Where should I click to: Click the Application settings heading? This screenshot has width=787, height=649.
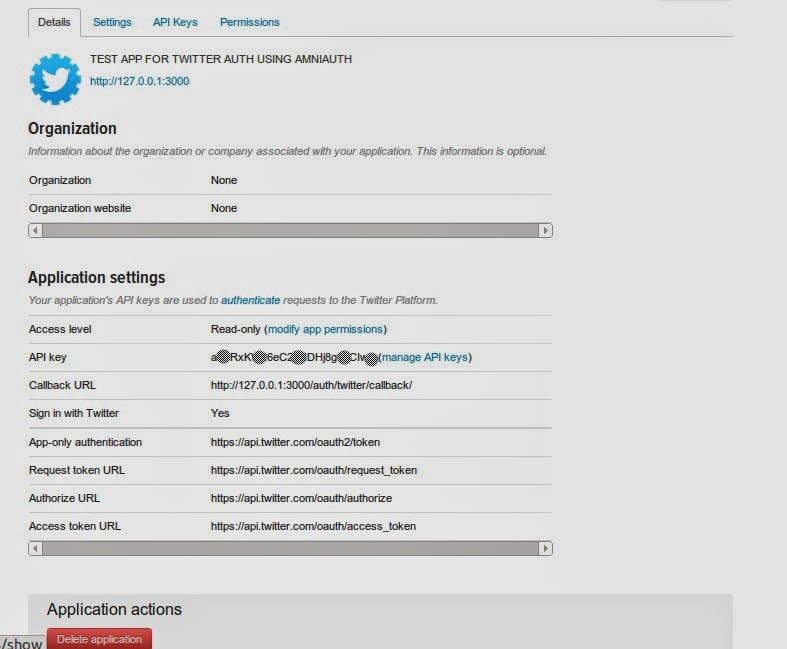pyautogui.click(x=96, y=278)
